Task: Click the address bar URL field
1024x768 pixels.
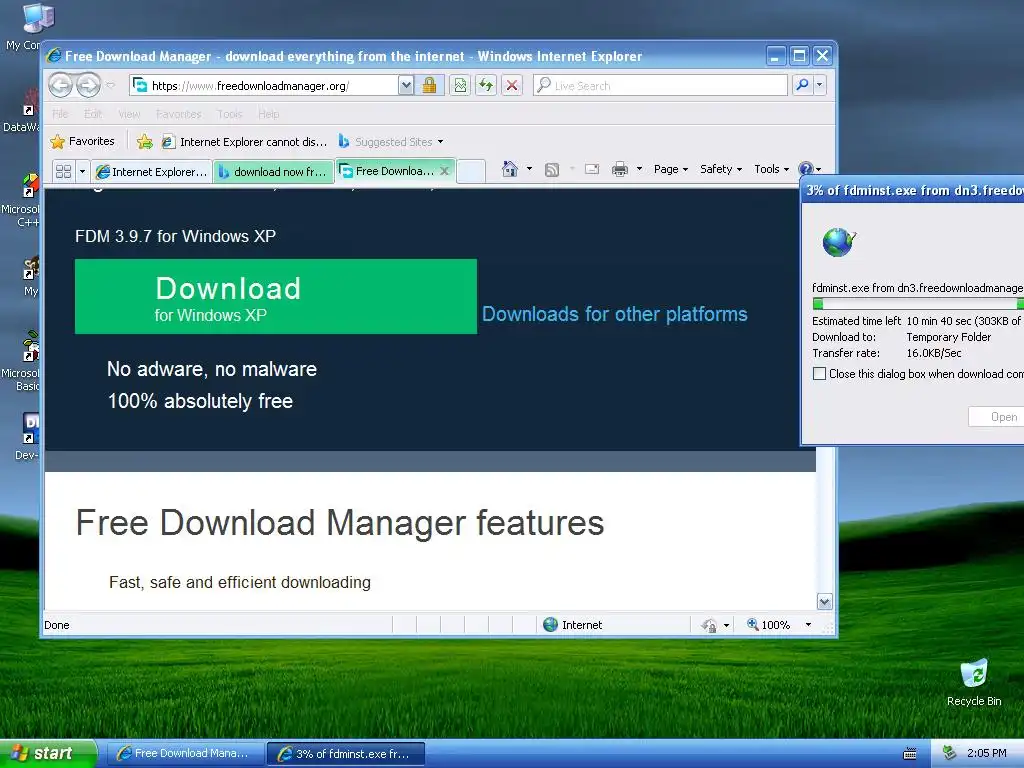Action: (264, 86)
